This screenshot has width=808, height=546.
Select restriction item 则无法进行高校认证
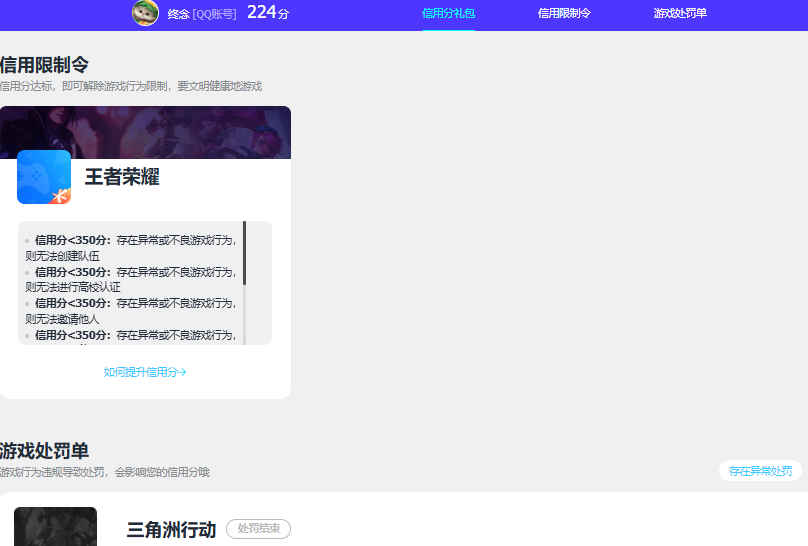[x=73, y=287]
